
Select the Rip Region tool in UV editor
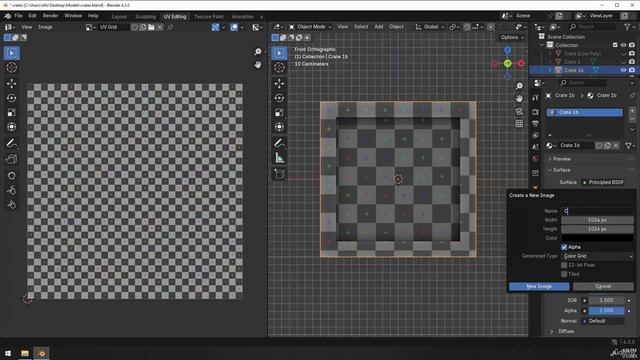tap(11, 160)
